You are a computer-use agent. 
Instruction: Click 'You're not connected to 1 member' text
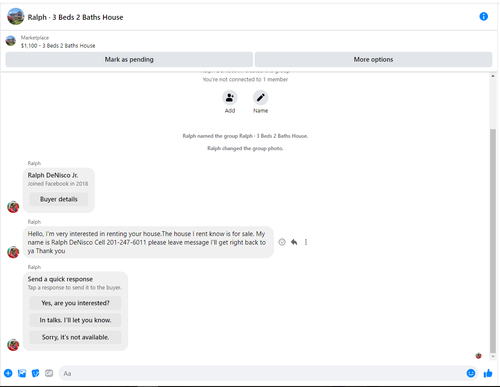tap(245, 79)
